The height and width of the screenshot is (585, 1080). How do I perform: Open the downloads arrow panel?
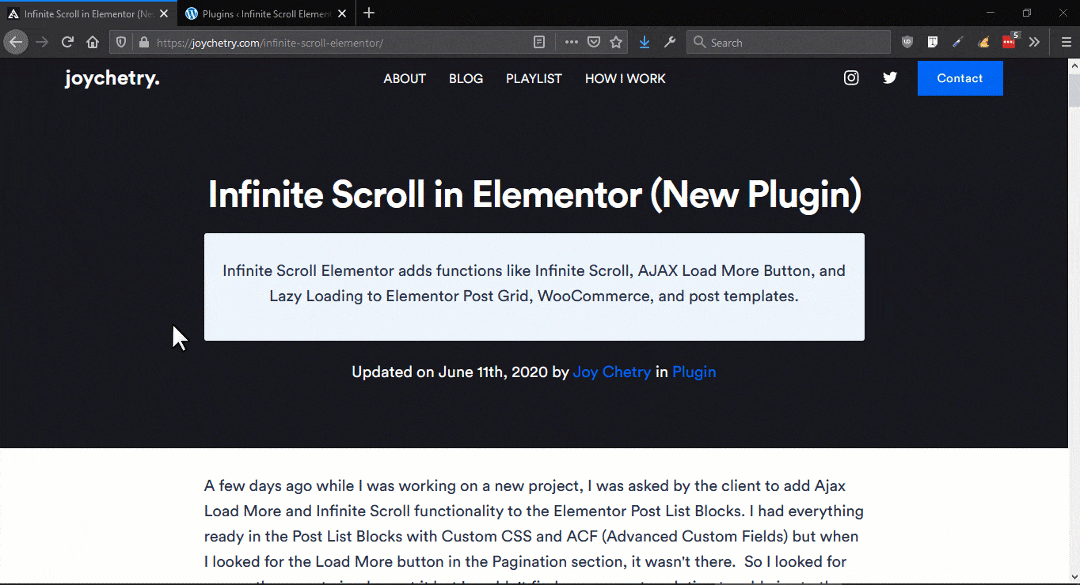(644, 42)
